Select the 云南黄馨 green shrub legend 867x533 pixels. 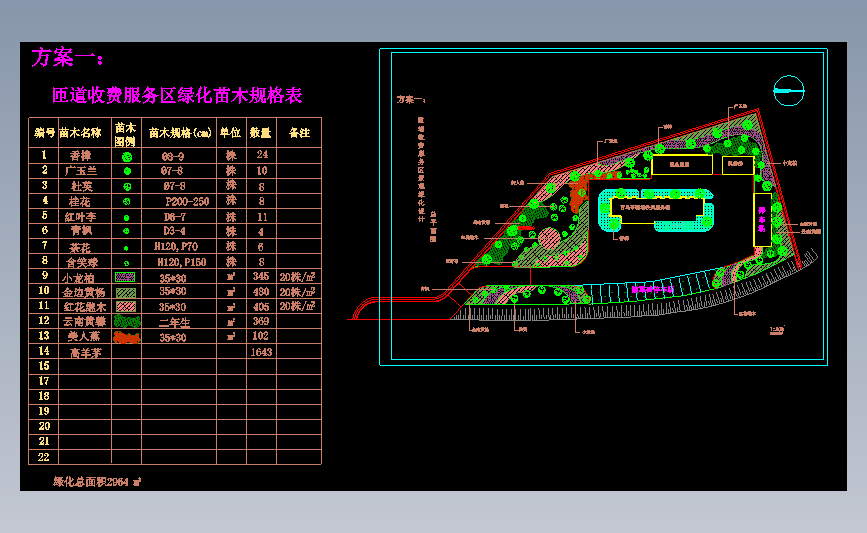point(127,321)
